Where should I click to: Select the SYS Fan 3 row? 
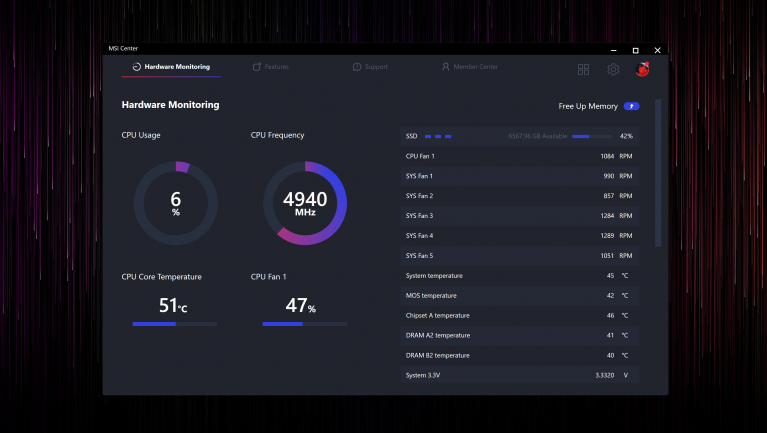click(519, 216)
